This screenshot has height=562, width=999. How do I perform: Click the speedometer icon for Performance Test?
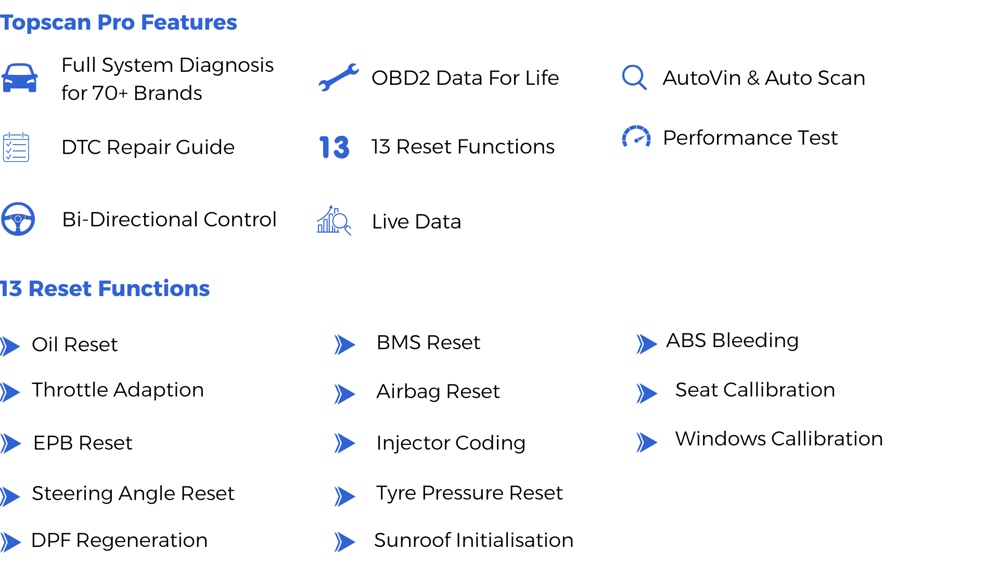(636, 137)
